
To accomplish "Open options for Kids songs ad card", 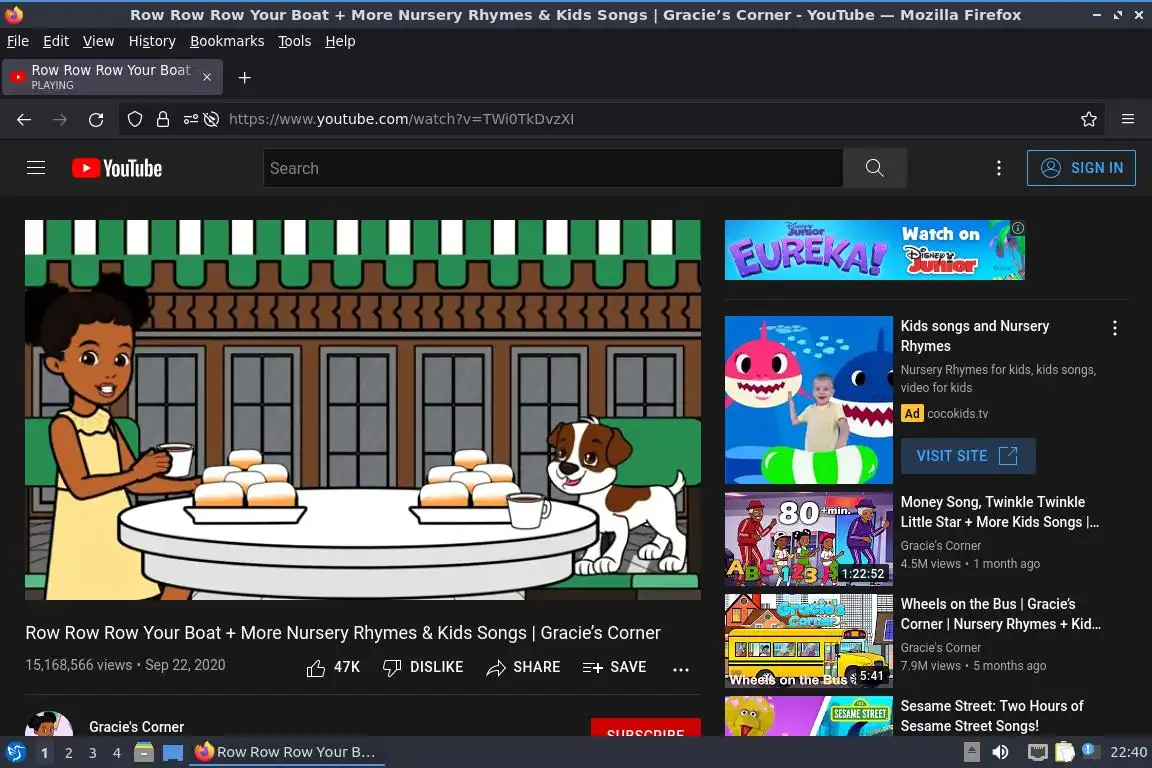I will pyautogui.click(x=1115, y=329).
